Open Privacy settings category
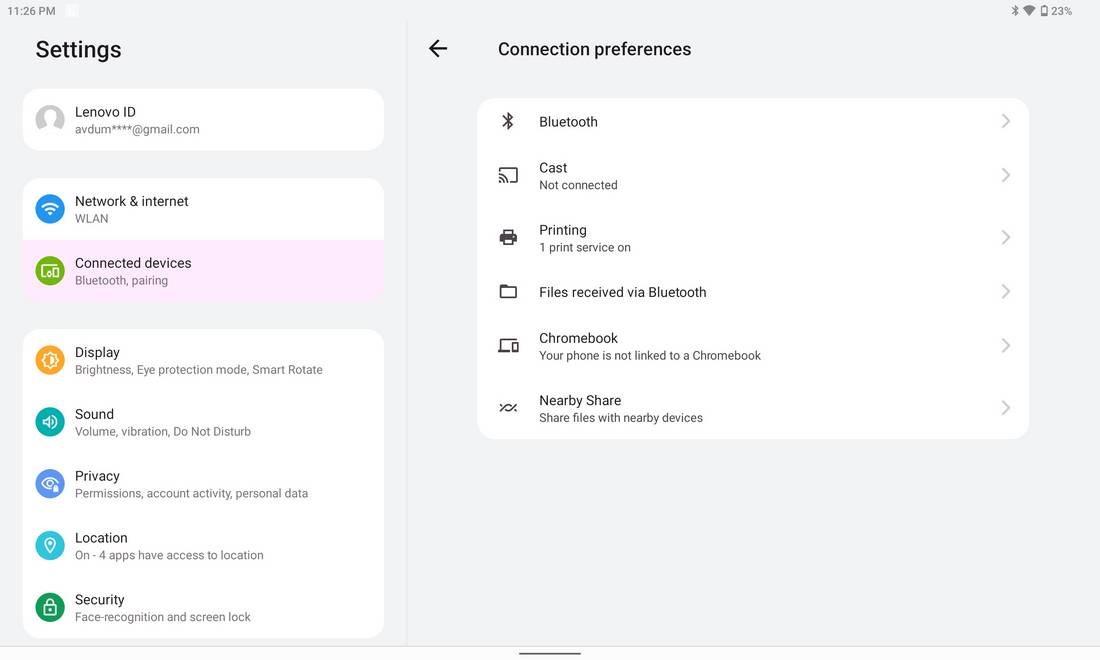Viewport: 1100px width, 660px height. coord(203,484)
